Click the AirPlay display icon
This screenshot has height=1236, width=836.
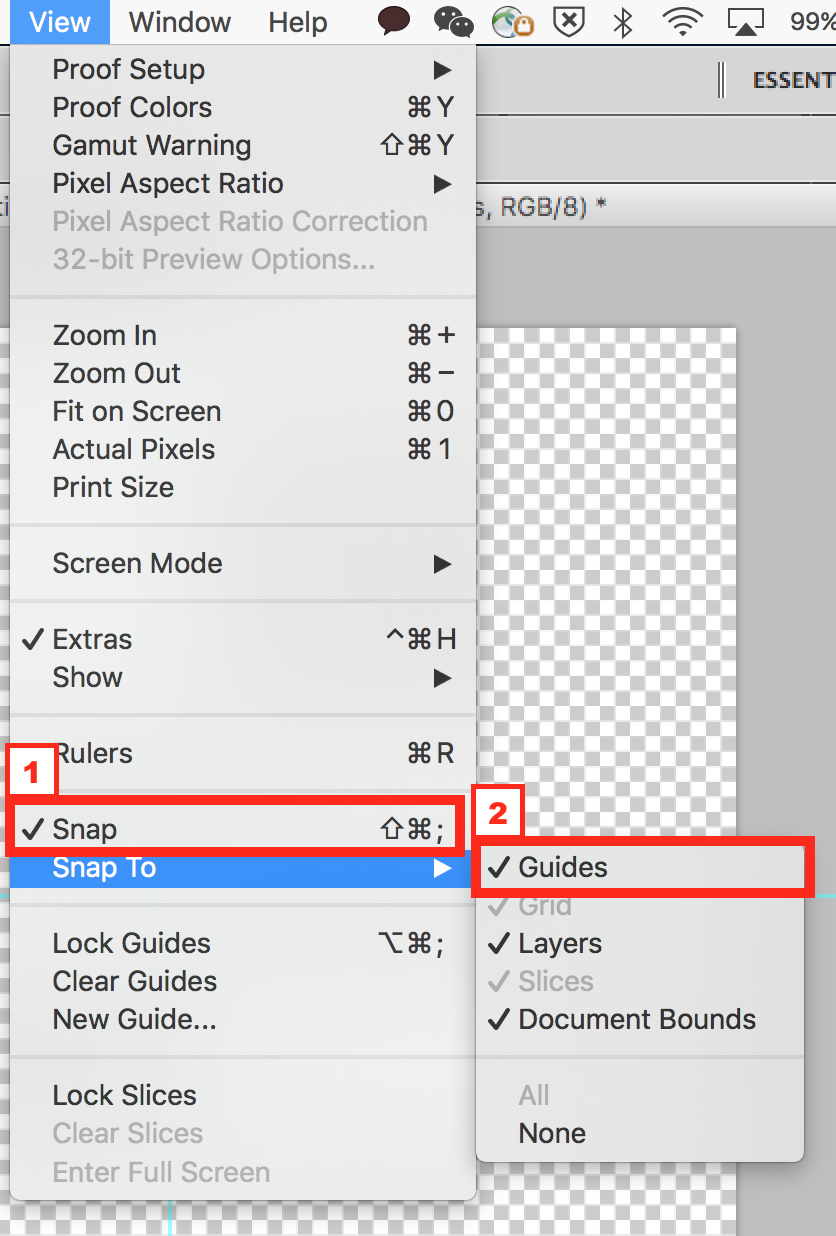click(745, 22)
